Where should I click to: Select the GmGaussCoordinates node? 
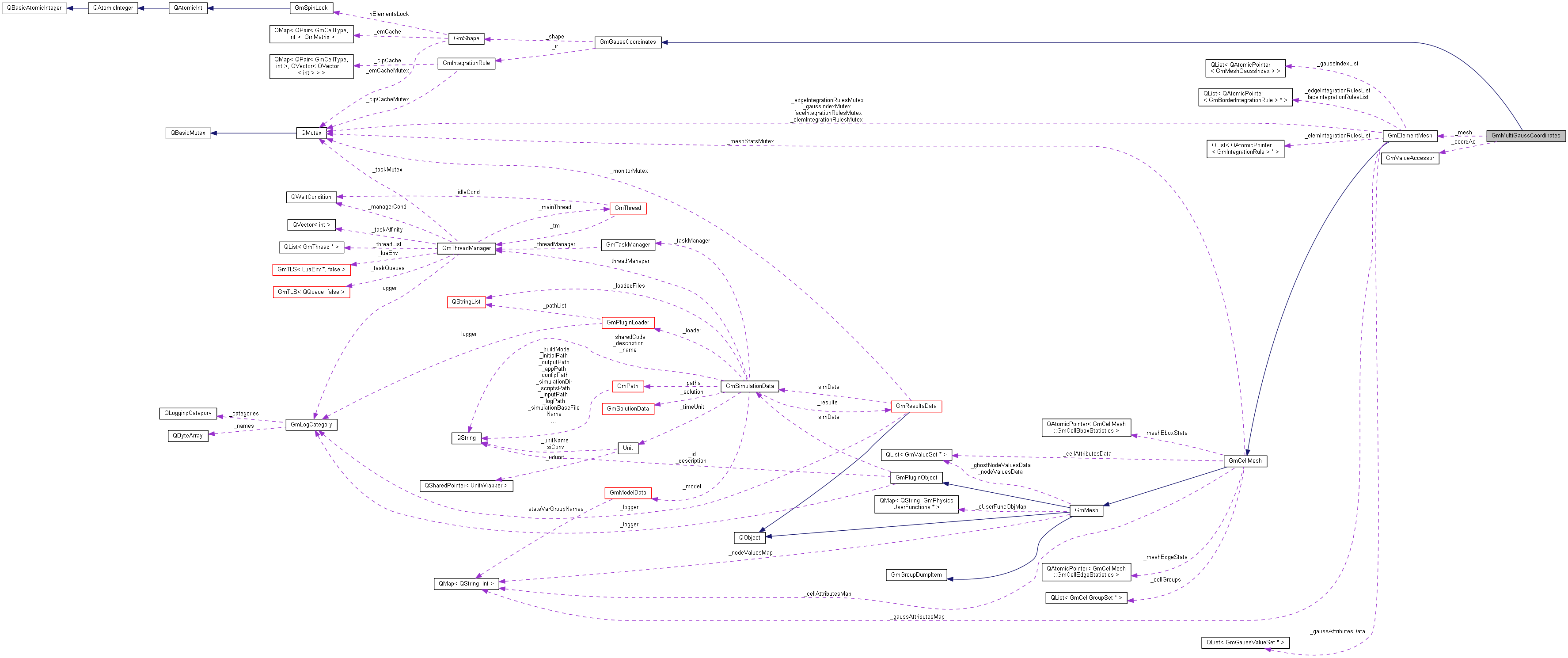(627, 42)
